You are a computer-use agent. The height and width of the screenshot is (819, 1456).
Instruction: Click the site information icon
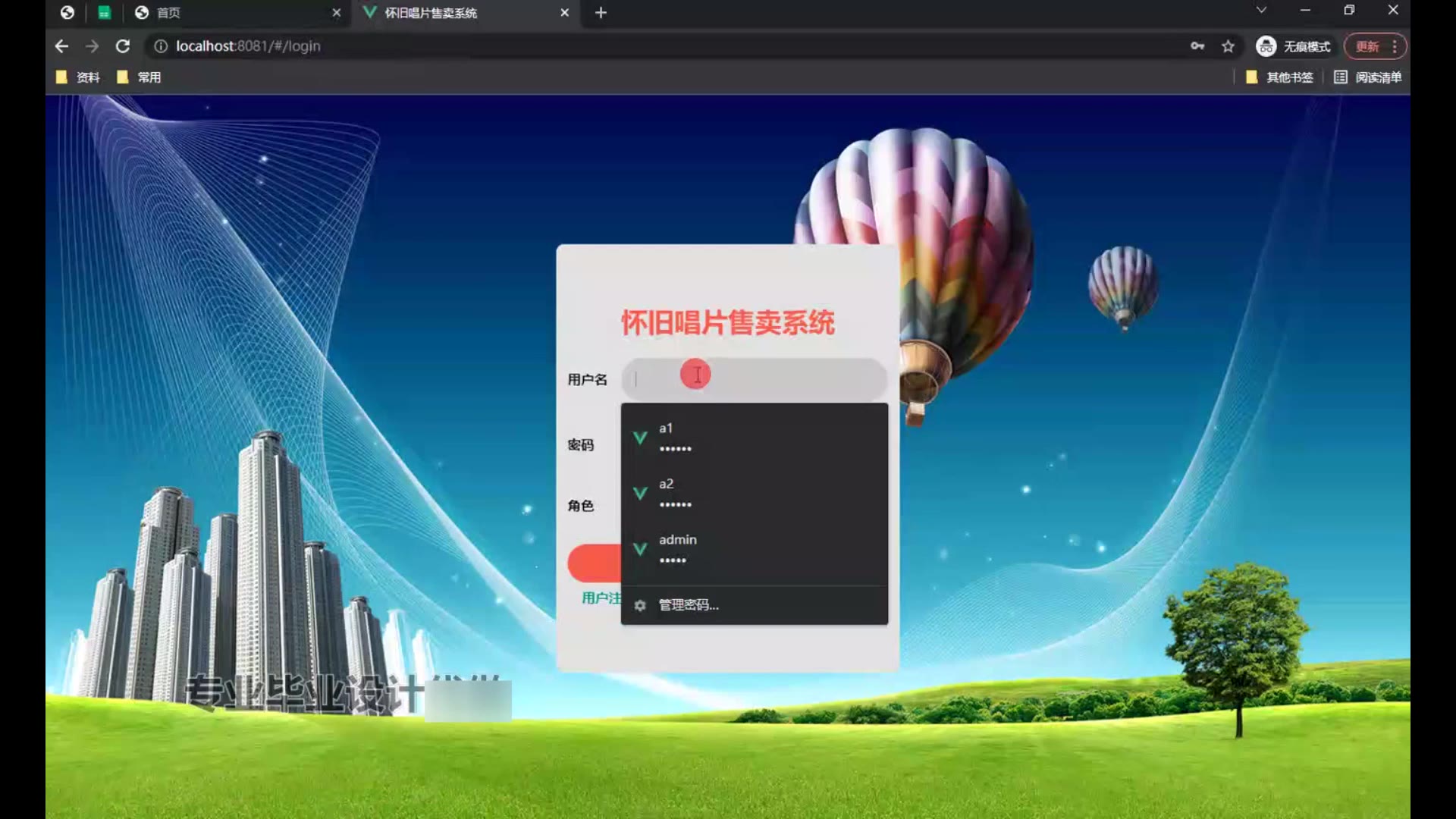[161, 46]
